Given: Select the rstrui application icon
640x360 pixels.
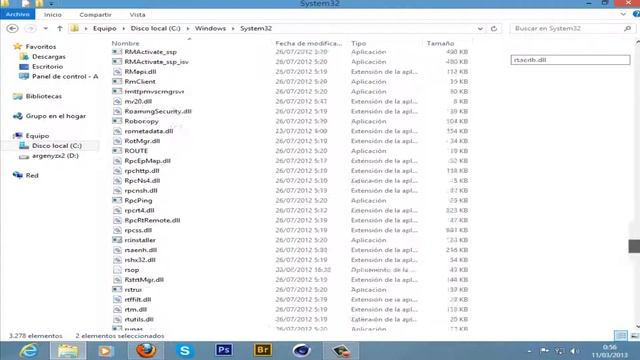Looking at the screenshot, I should [117, 289].
